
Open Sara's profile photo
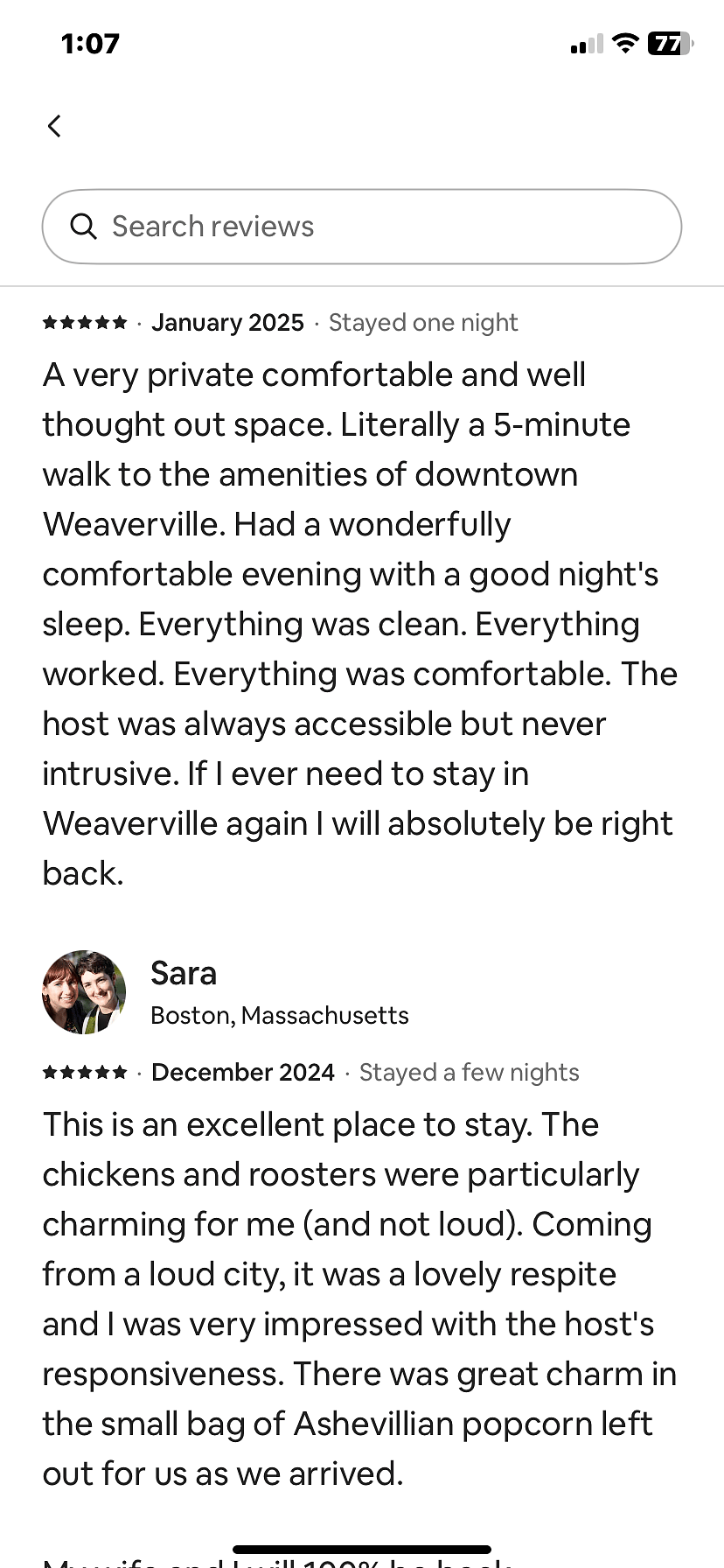84,992
